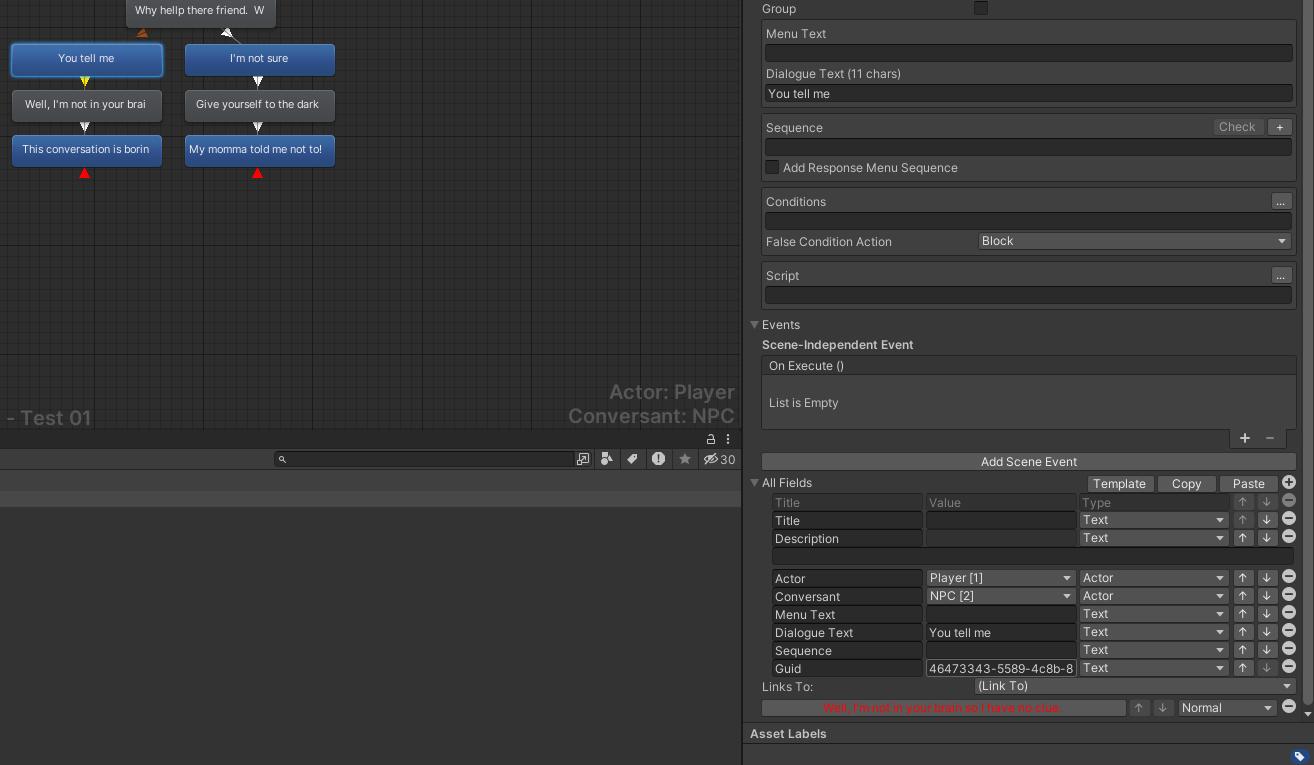
Task: Click the Dialogue Text input field
Action: pos(1028,94)
